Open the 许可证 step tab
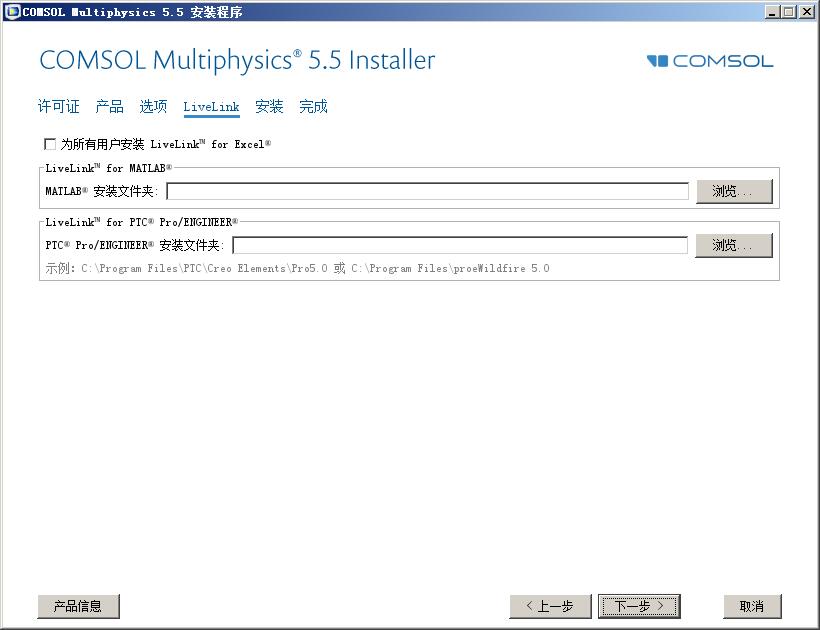820x630 pixels. pyautogui.click(x=59, y=107)
